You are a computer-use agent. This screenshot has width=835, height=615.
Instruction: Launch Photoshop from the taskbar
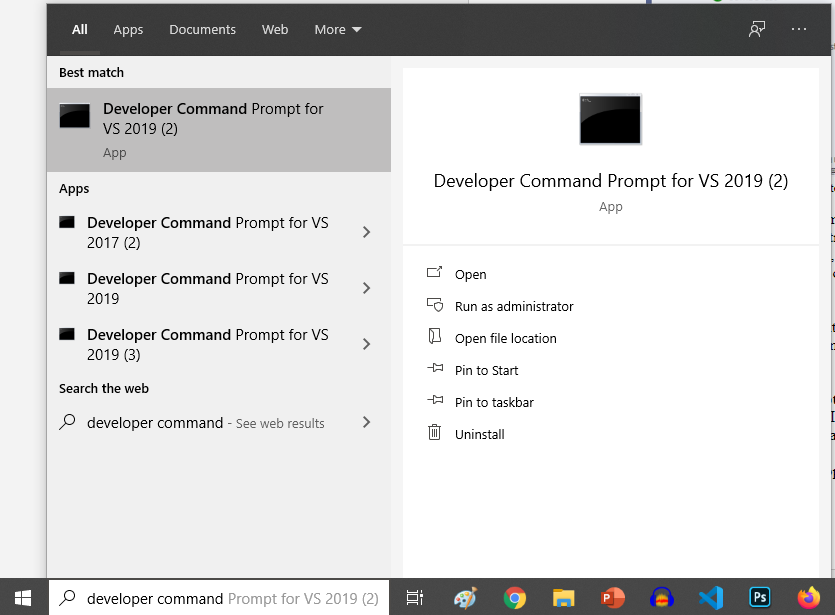(760, 597)
